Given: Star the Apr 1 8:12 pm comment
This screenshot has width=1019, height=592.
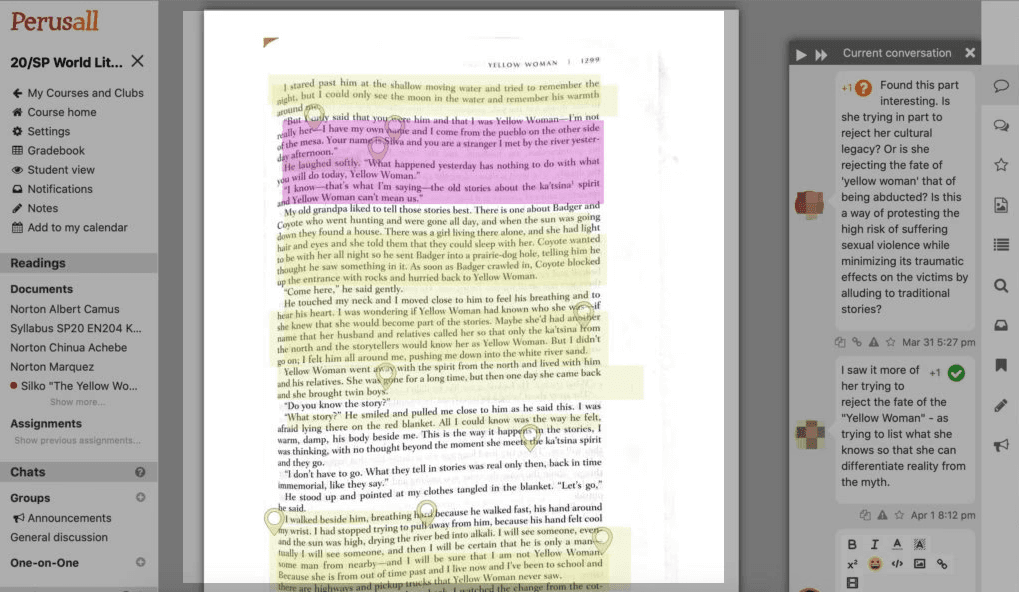Looking at the screenshot, I should pos(899,515).
